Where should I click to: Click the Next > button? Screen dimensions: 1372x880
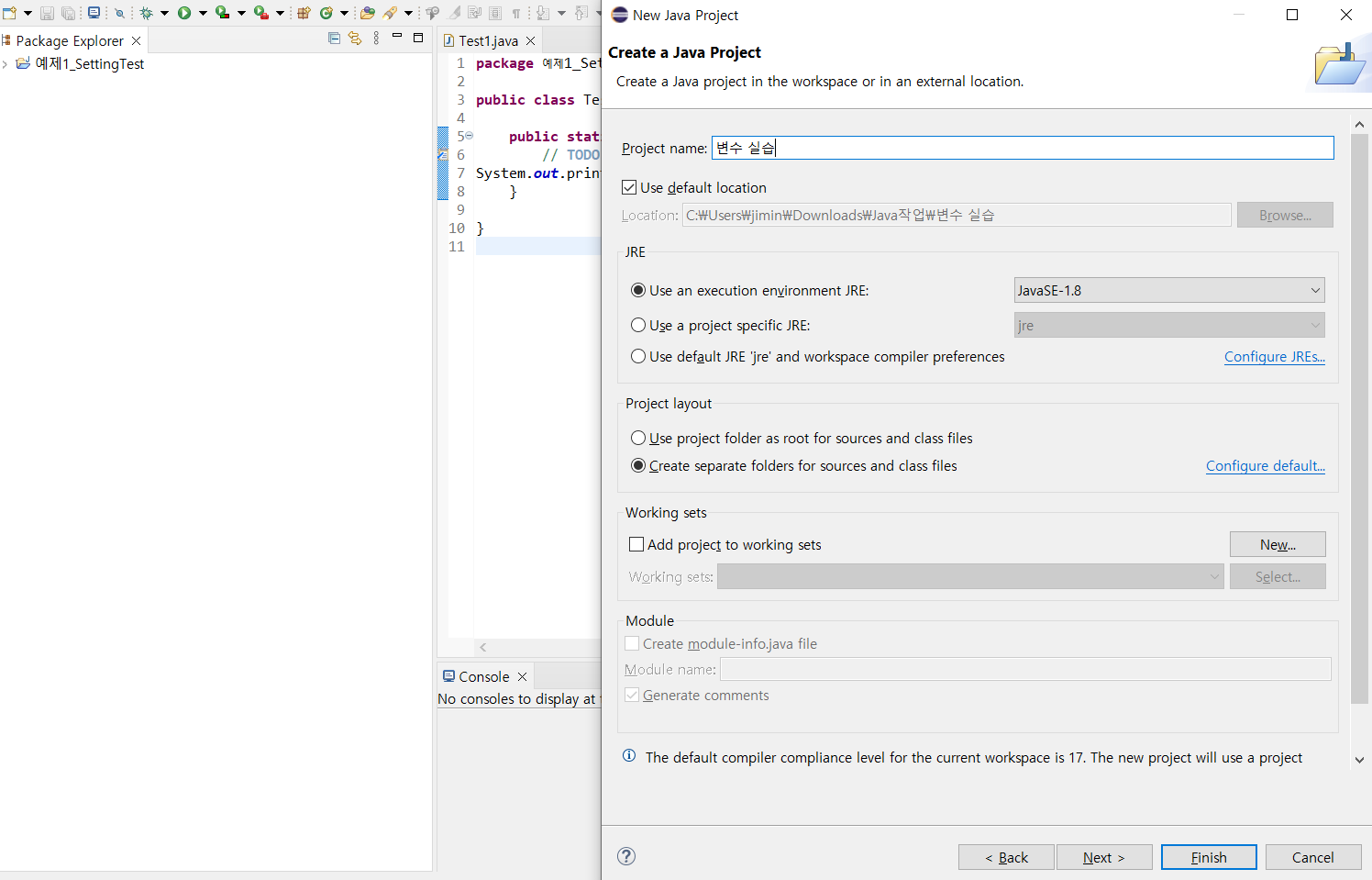click(1103, 857)
